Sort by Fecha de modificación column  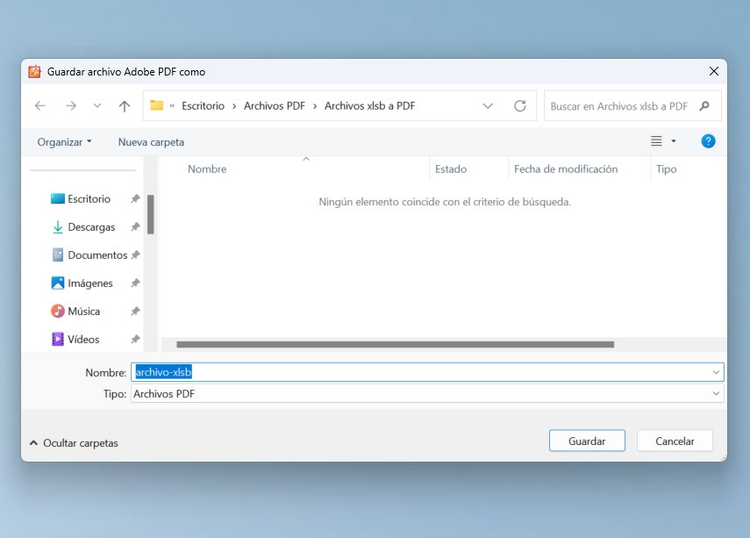click(566, 169)
